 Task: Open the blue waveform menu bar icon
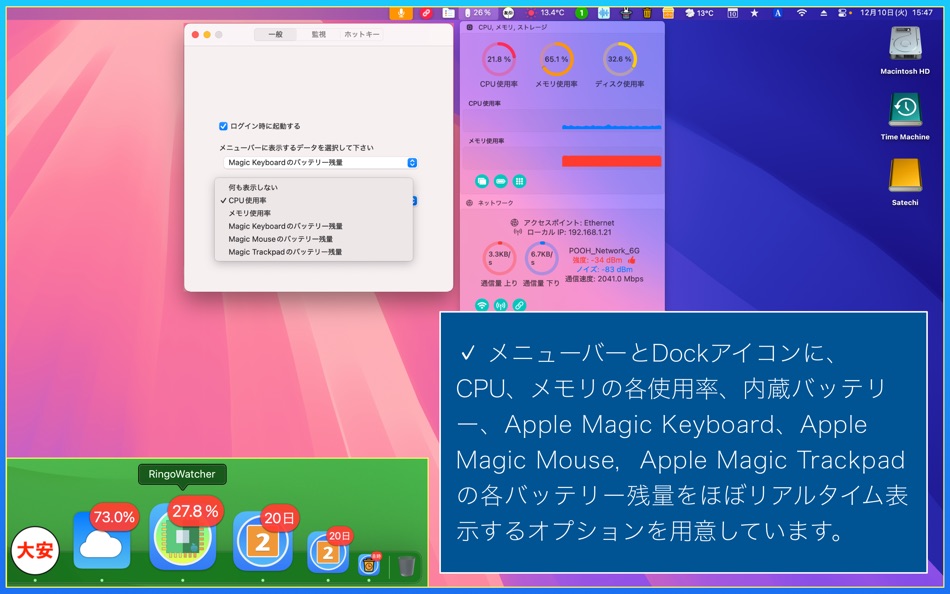(x=603, y=13)
